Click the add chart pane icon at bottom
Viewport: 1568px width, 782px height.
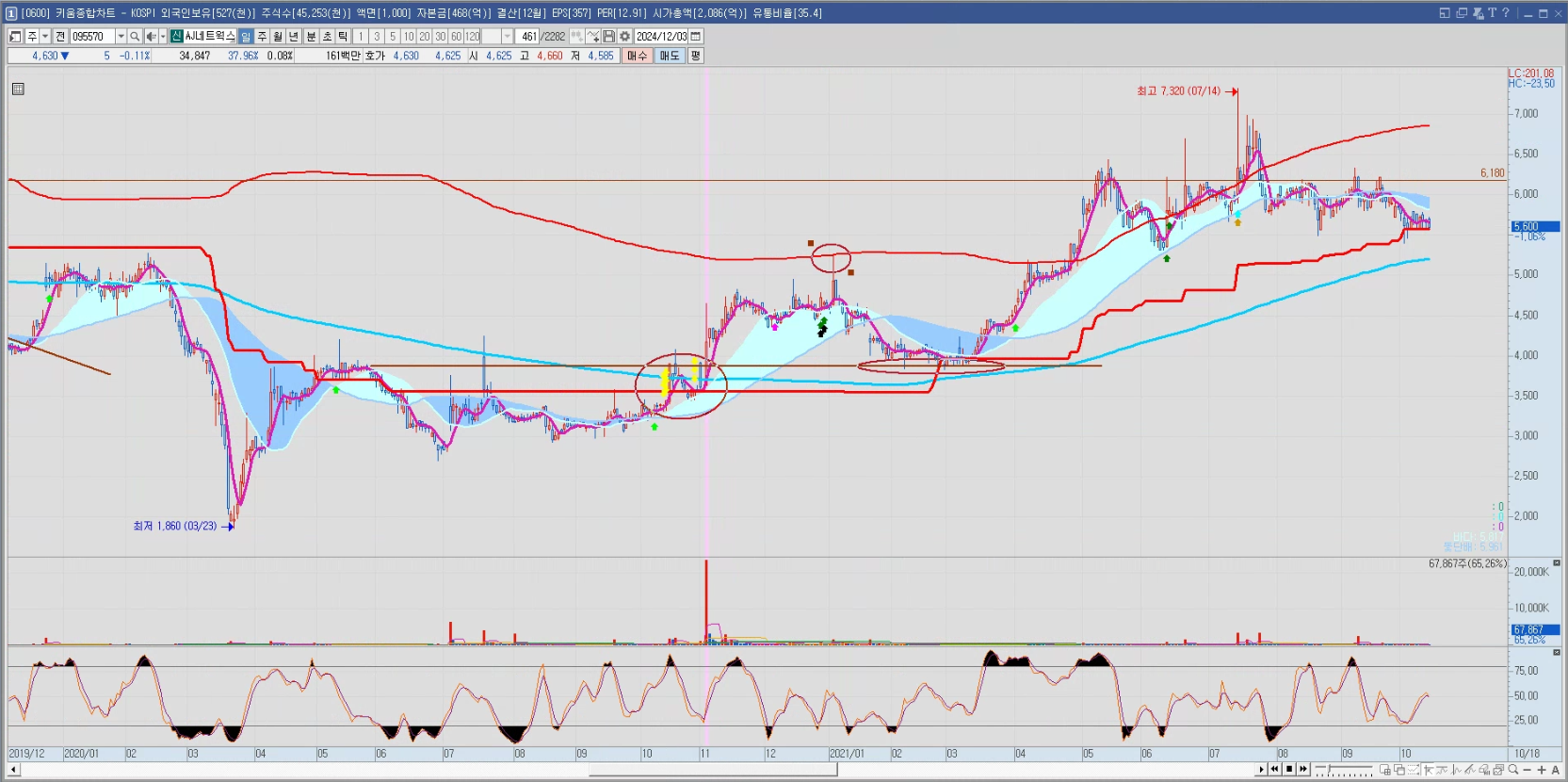tap(1385, 770)
